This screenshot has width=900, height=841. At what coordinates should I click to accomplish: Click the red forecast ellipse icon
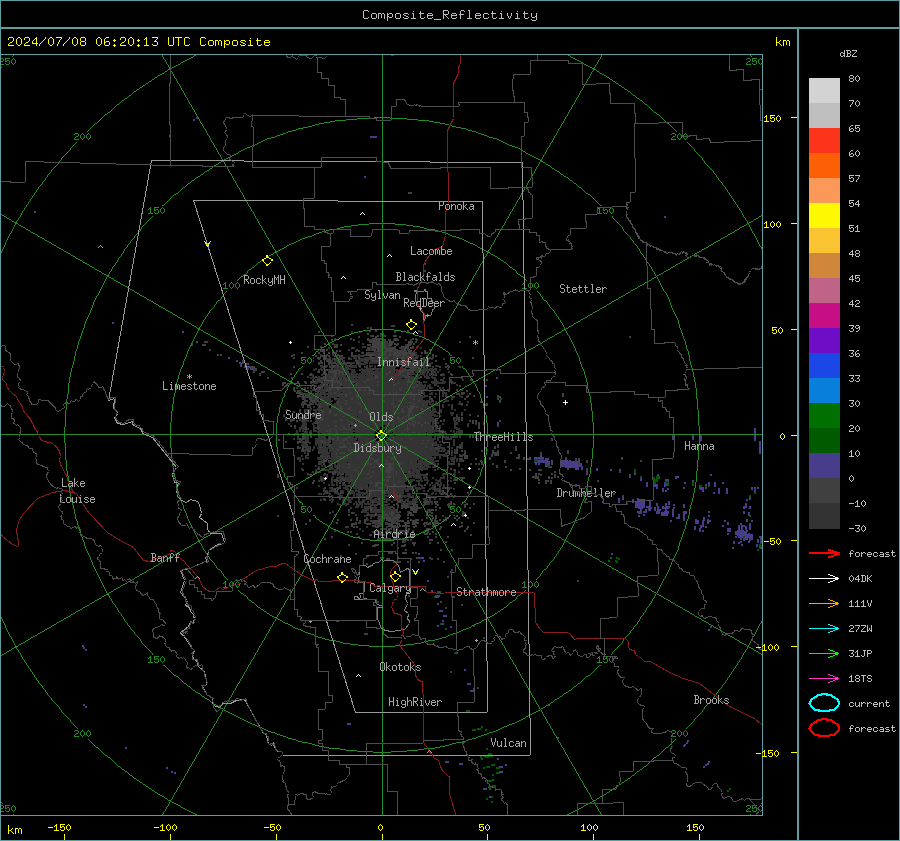click(824, 728)
